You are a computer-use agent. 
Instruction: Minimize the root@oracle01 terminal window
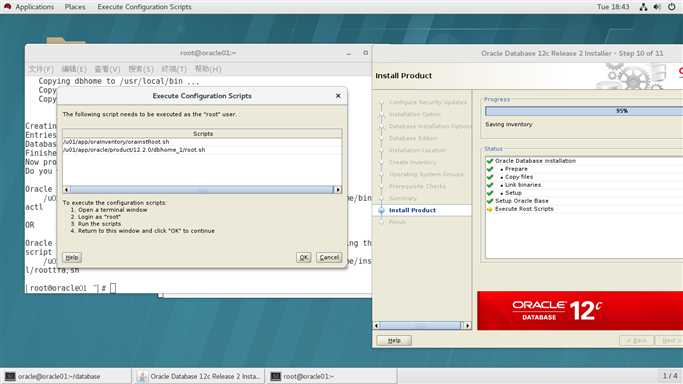(x=348, y=53)
